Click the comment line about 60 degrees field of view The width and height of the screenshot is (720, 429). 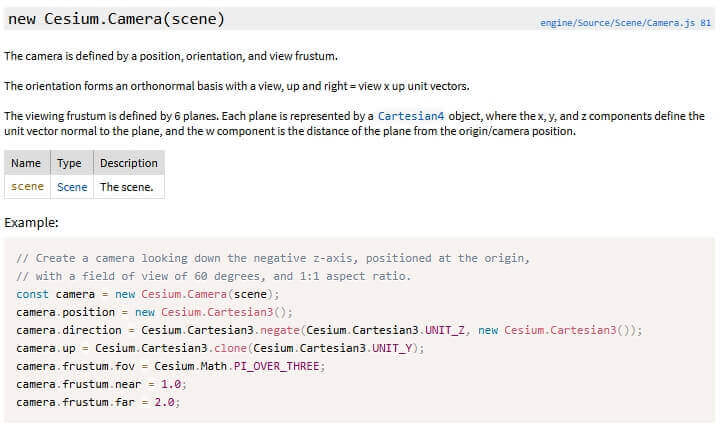(x=214, y=276)
